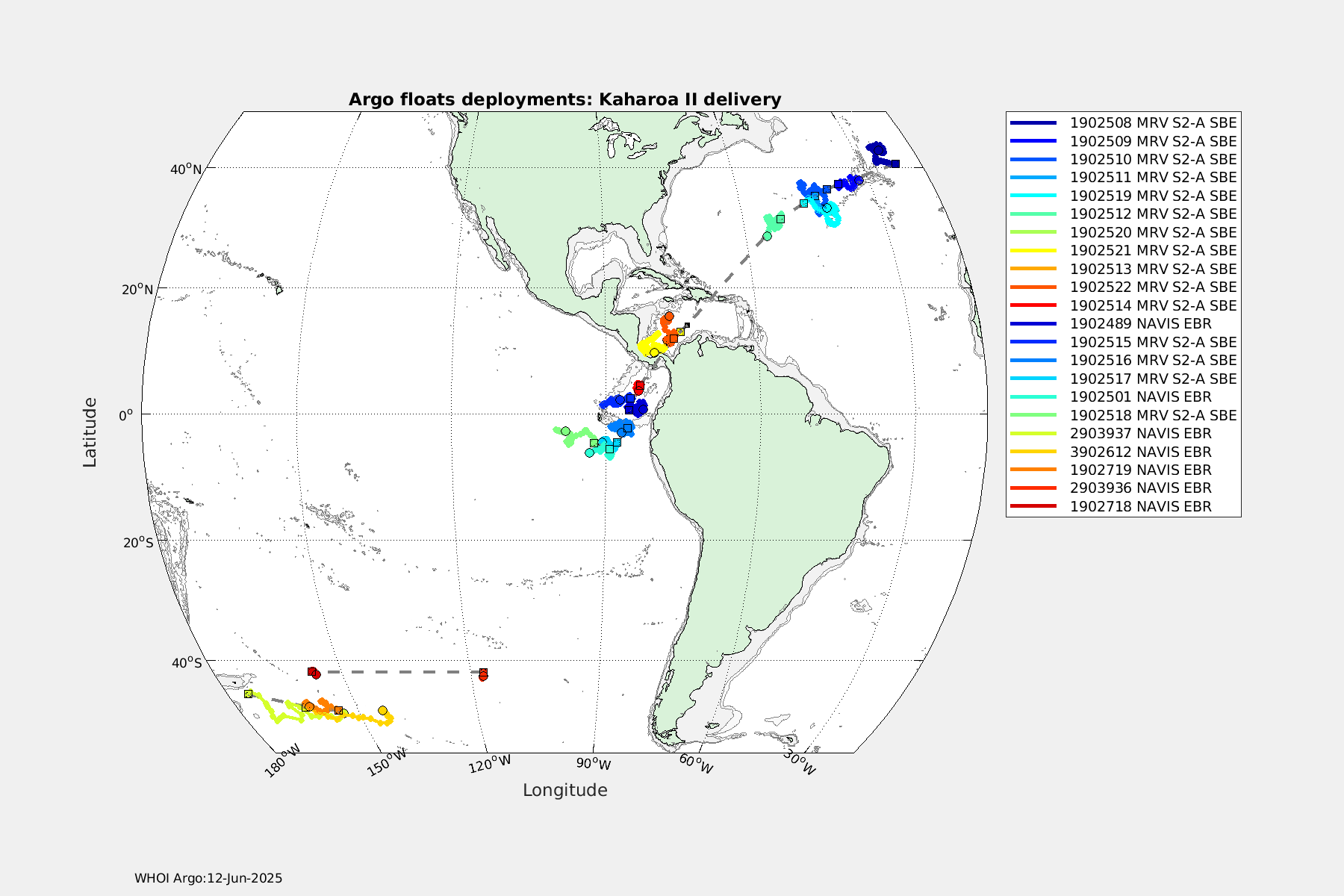Screen dimensions: 1344x896
Task: Pick legend label 1902511 MRV S2-A SBE
Action: pyautogui.click(x=1154, y=178)
